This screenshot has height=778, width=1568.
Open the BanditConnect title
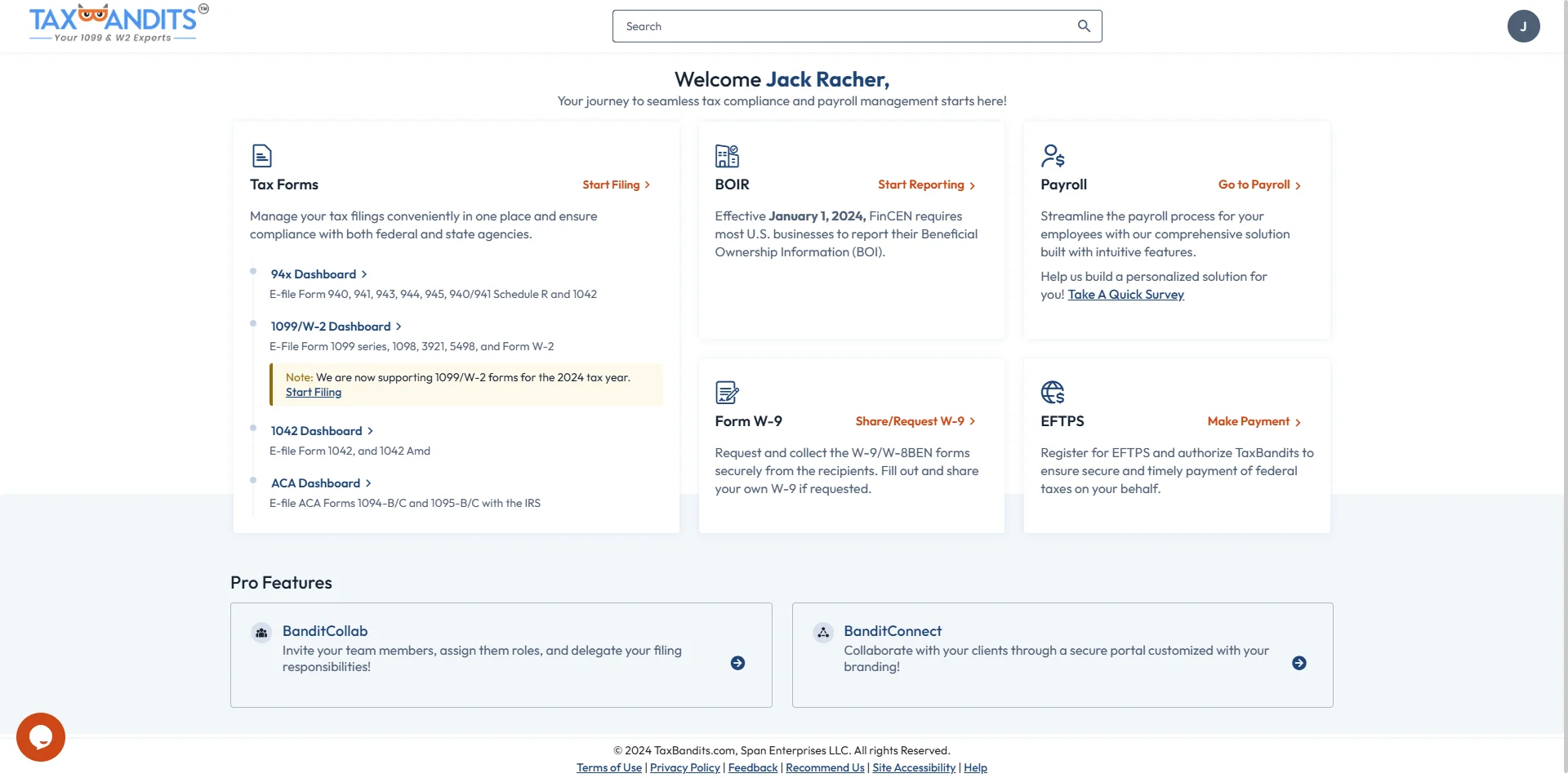click(893, 631)
